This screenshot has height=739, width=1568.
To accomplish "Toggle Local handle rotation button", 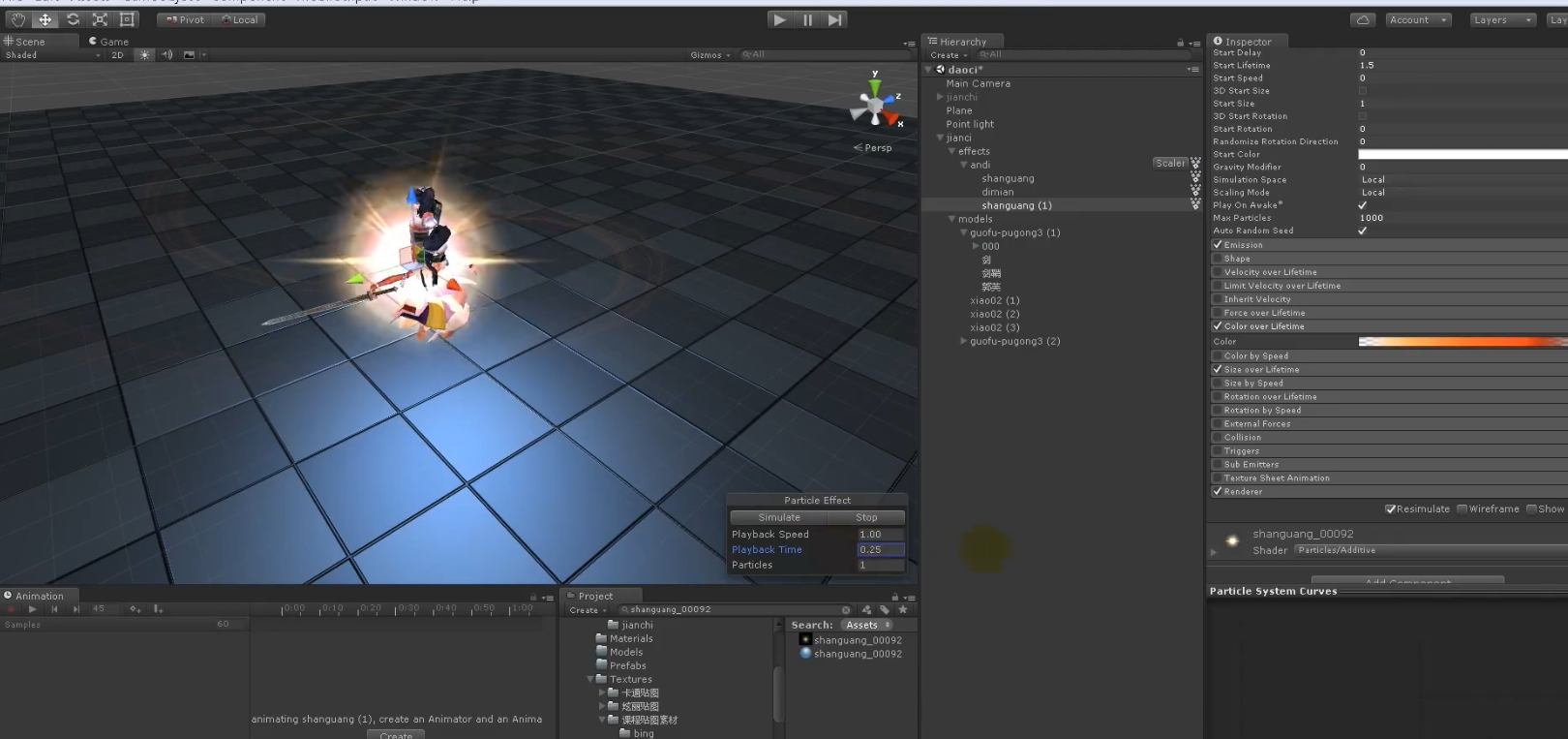I will [x=240, y=19].
